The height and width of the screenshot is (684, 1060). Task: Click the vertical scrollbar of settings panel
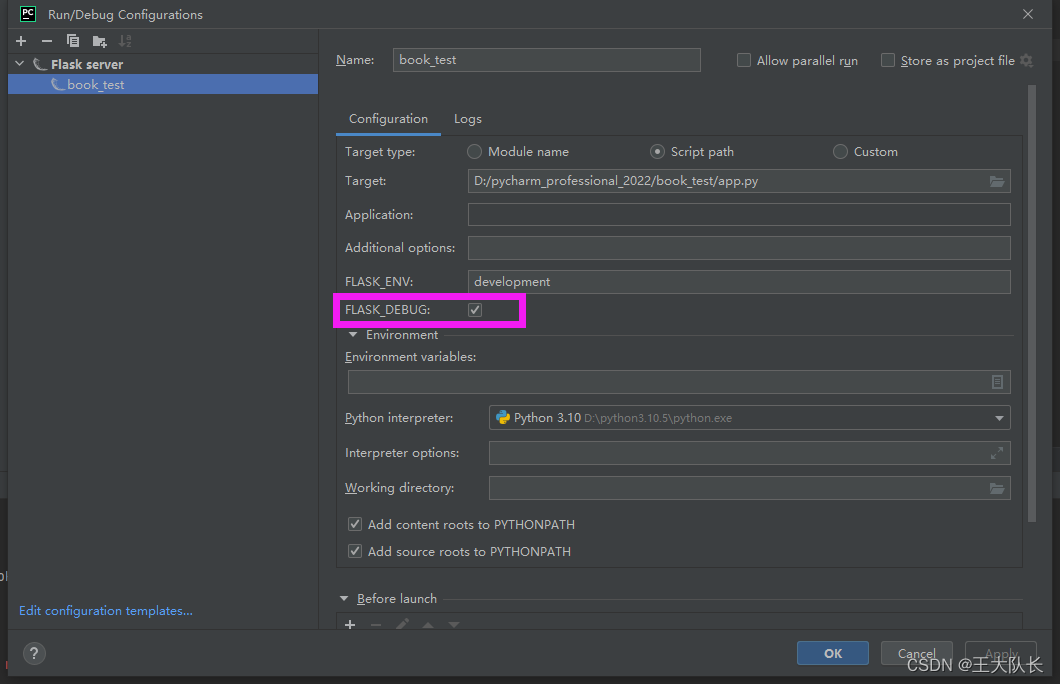(x=1032, y=303)
